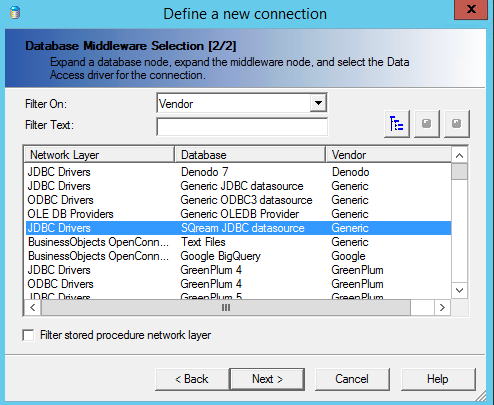Sort by the Database column header
The width and height of the screenshot is (494, 405).
tap(250, 155)
